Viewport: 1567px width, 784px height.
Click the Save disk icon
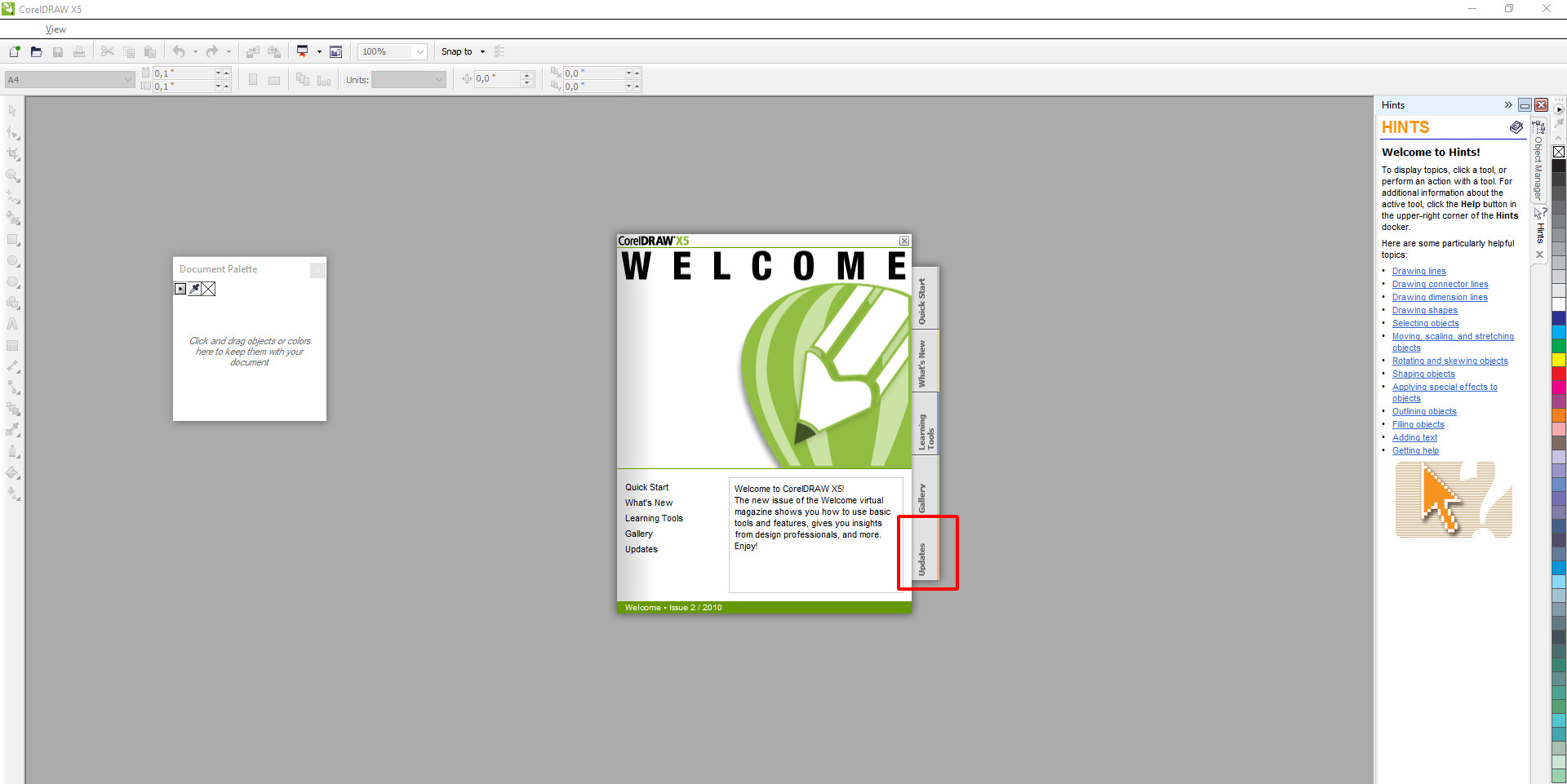(58, 51)
